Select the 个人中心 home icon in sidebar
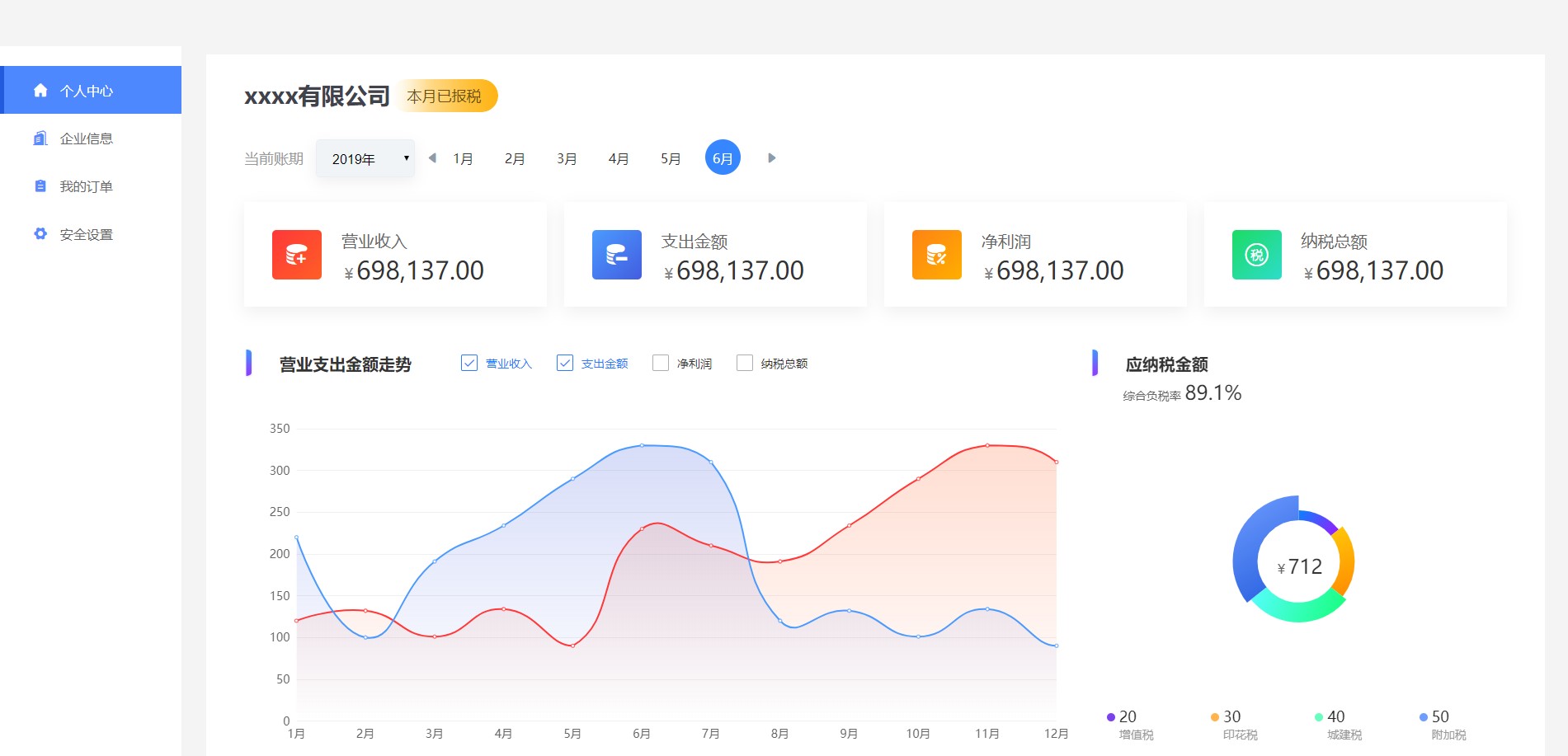Viewport: 1568px width, 756px height. click(x=40, y=91)
